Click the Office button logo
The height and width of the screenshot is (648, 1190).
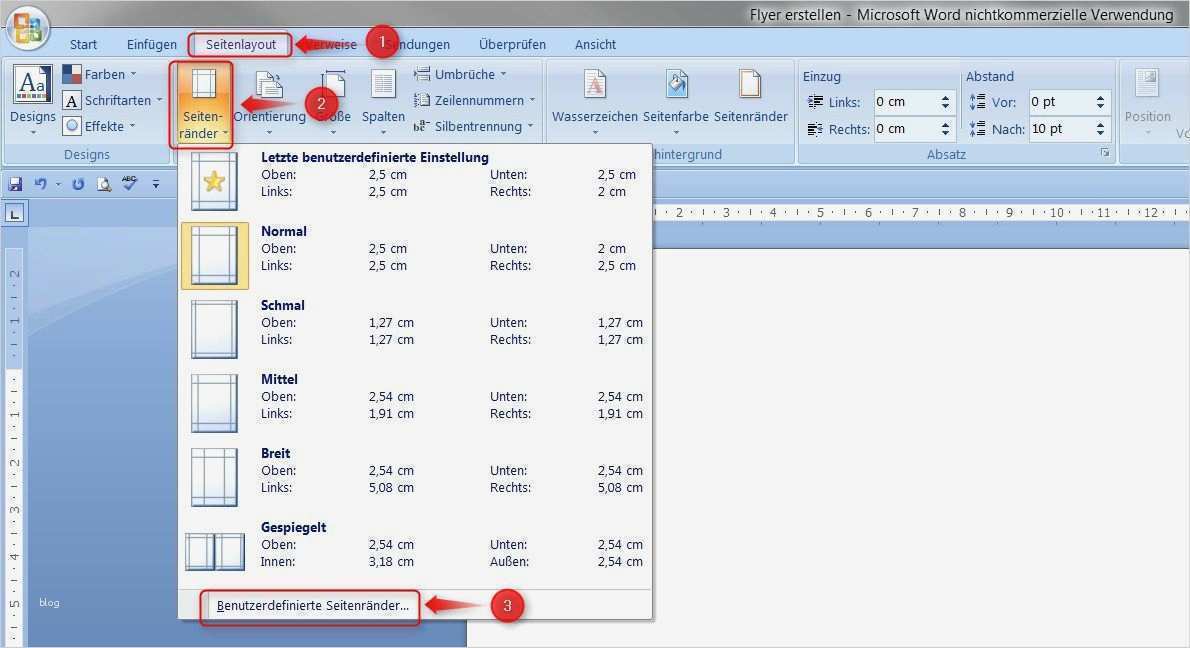pos(28,27)
